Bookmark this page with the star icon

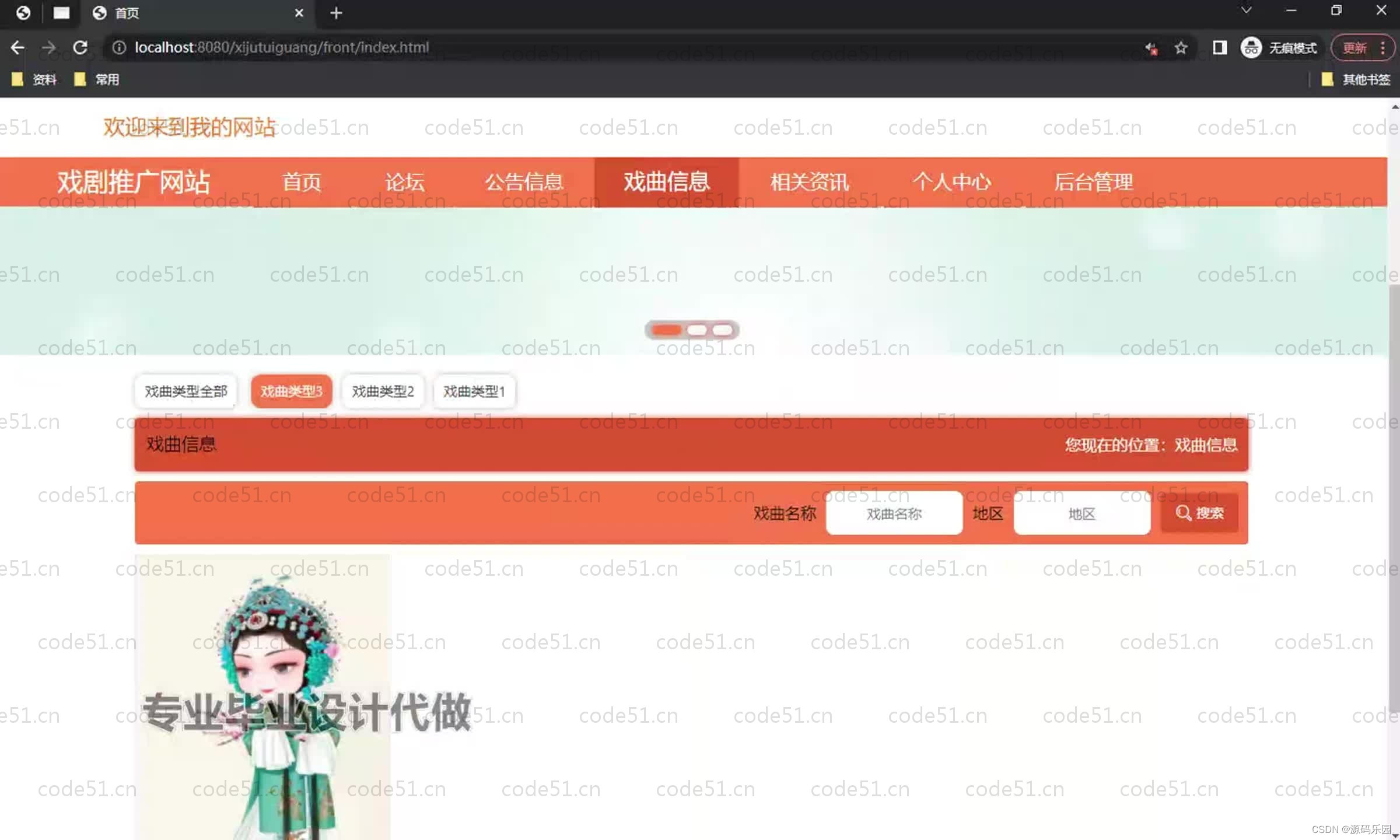1181,47
